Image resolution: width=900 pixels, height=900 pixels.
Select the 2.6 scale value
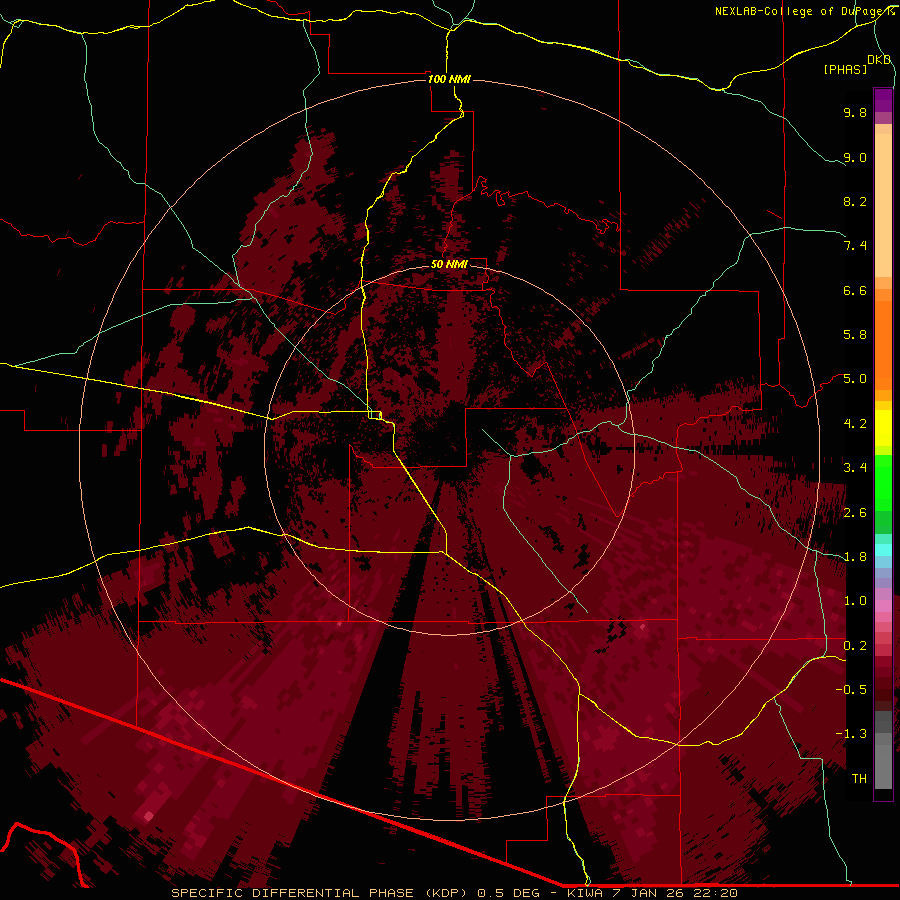(855, 513)
